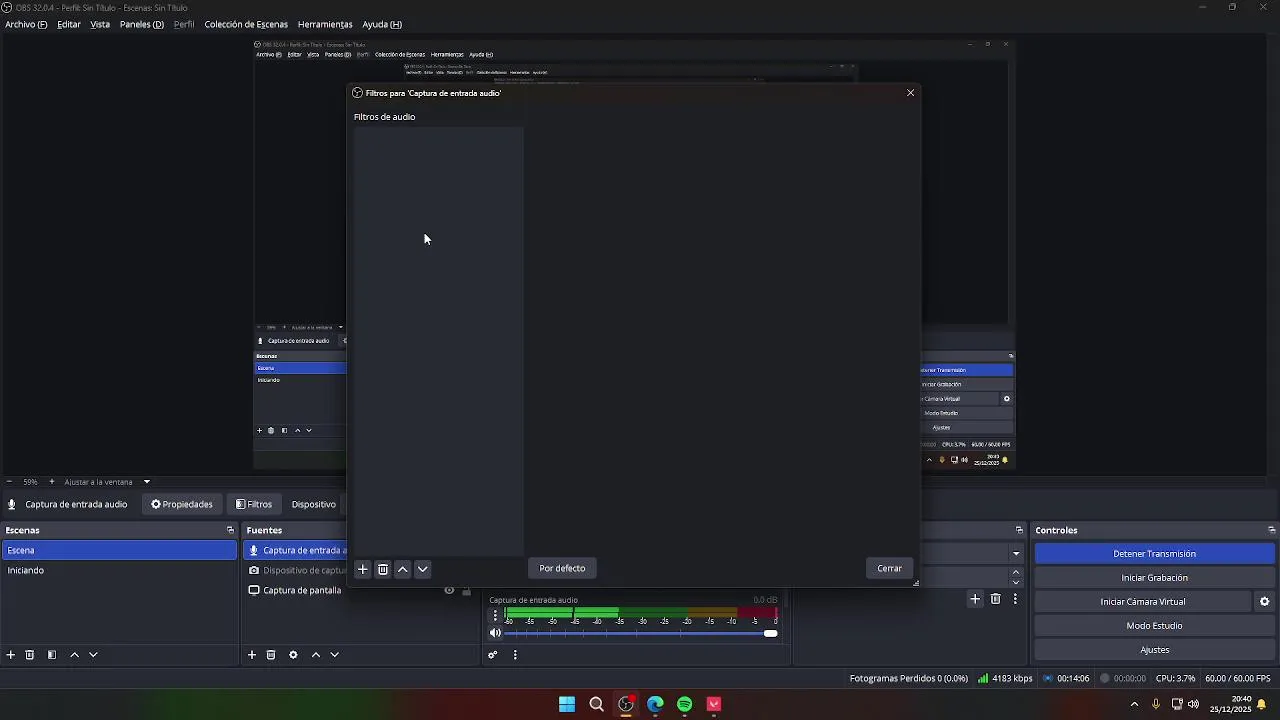Click Cerrar to close filters dialog

coord(890,568)
